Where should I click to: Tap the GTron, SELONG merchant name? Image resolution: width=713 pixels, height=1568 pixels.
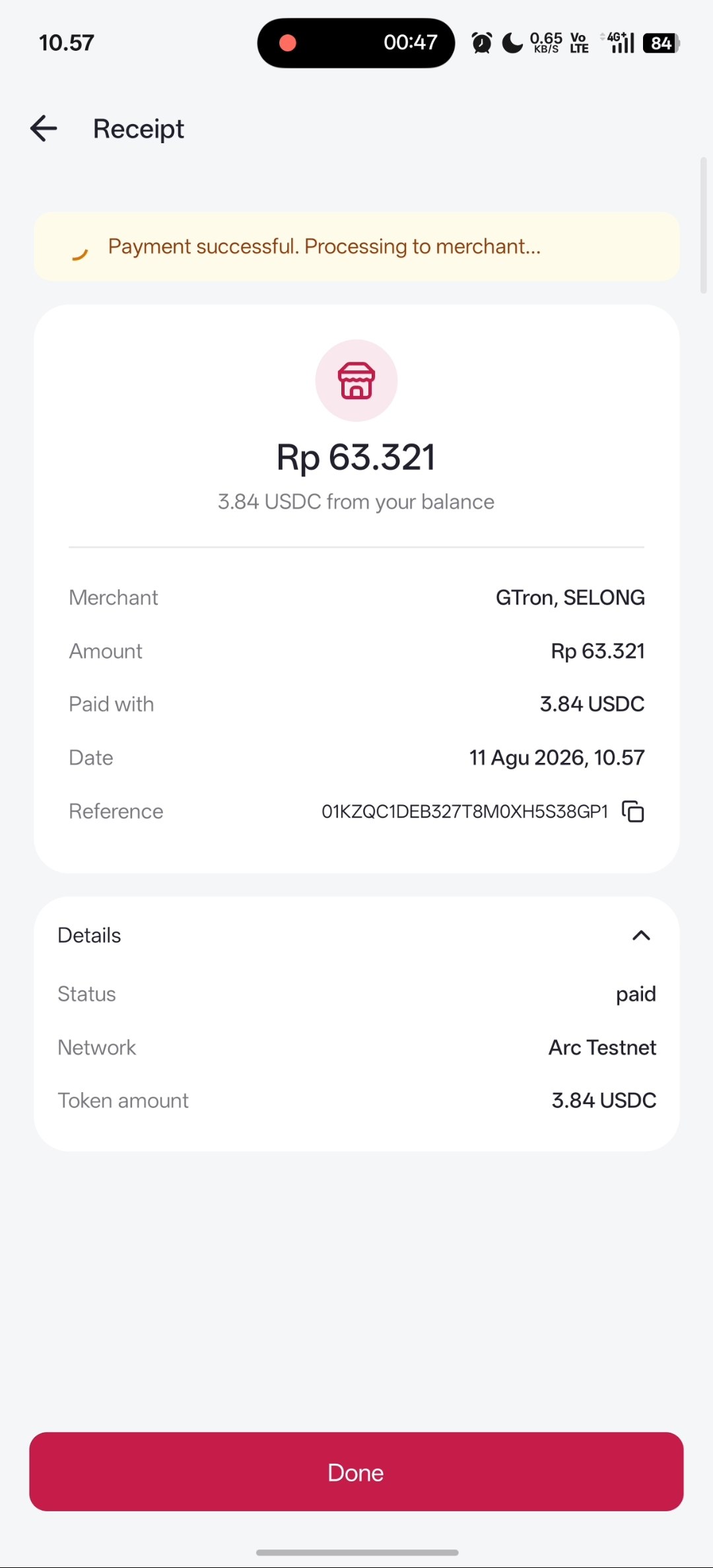click(x=570, y=597)
